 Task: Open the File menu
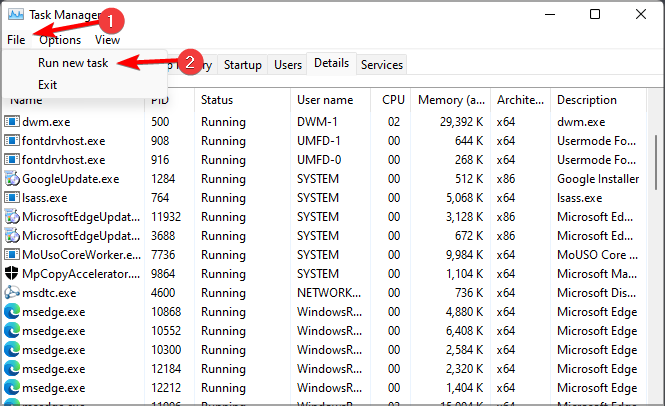click(x=15, y=40)
